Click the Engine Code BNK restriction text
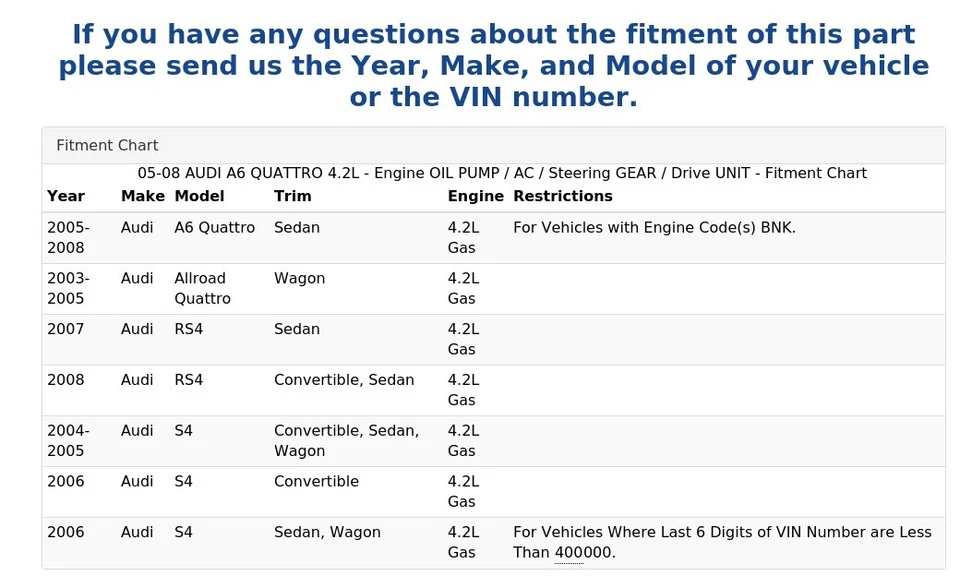Image resolution: width=960 pixels, height=588 pixels. pyautogui.click(x=654, y=228)
